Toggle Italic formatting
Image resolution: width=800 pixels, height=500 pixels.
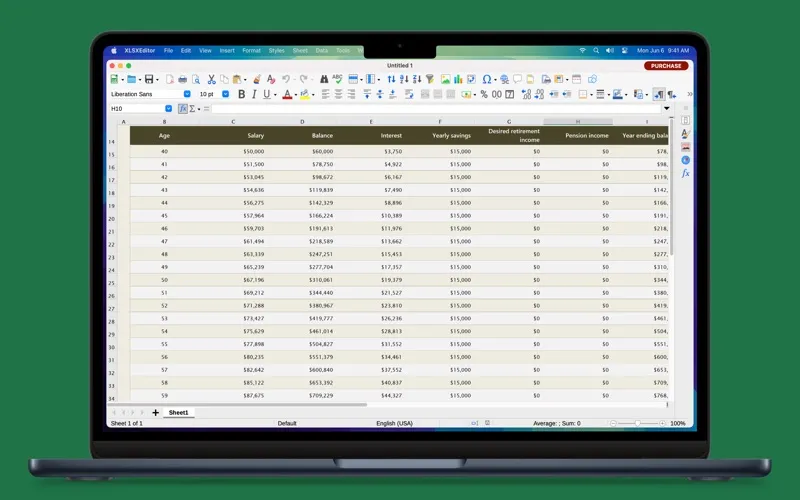point(254,94)
